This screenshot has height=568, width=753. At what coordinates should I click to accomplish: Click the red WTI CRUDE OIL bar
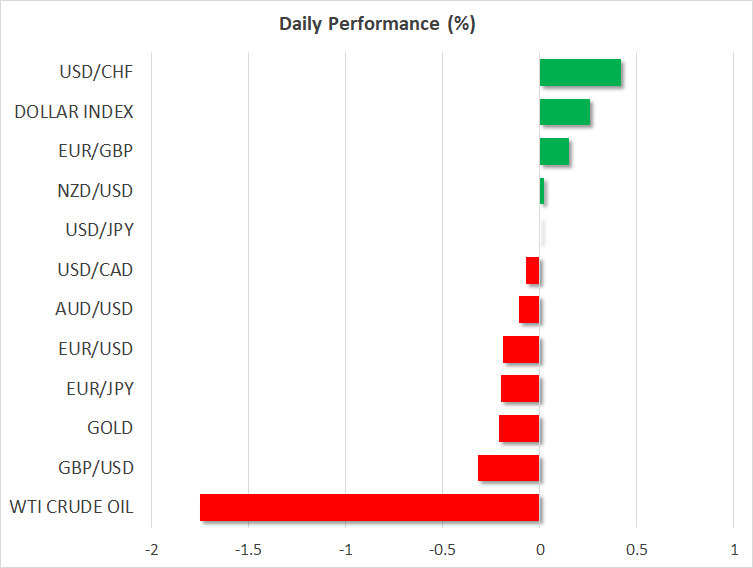point(370,507)
